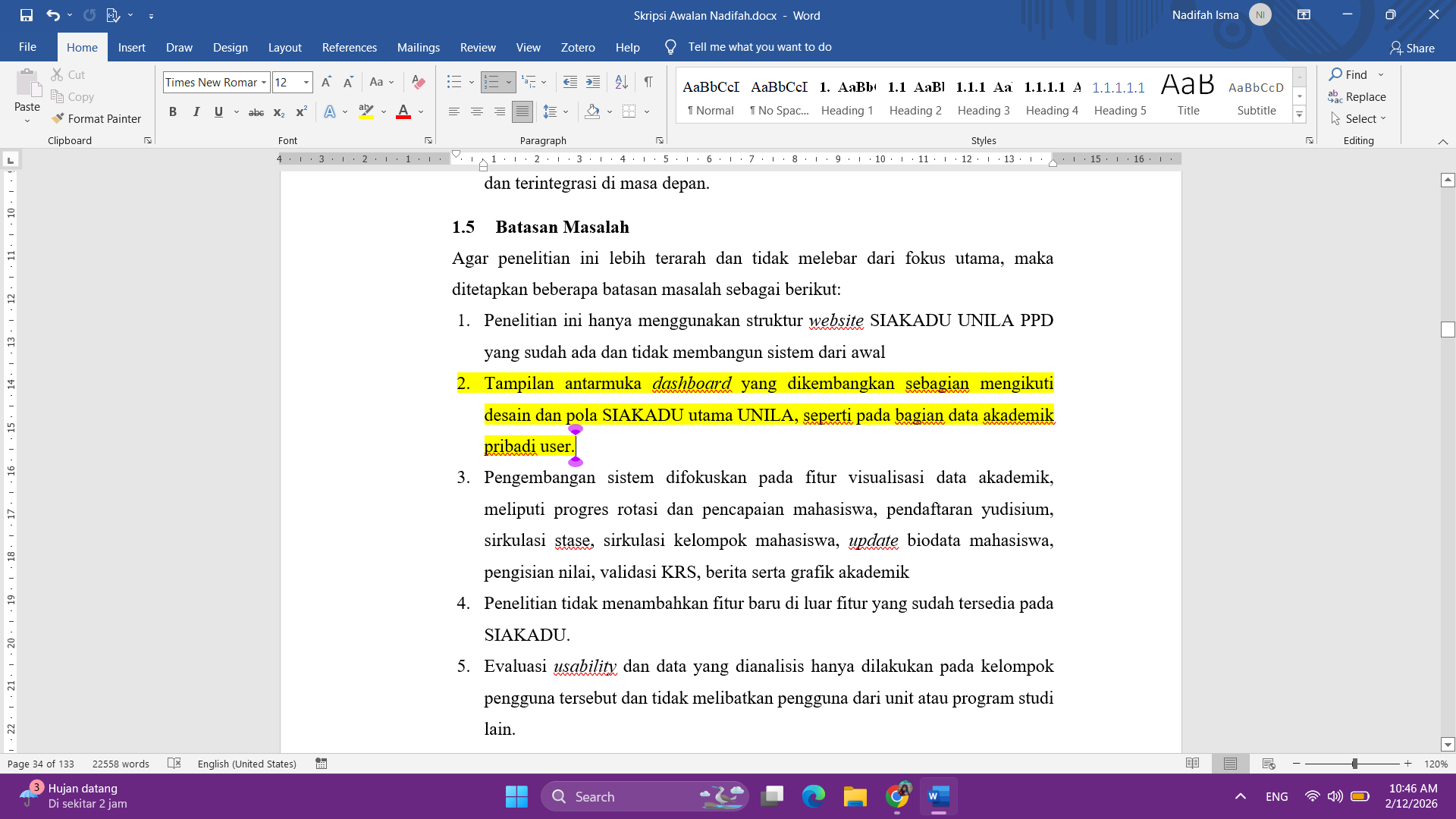The width and height of the screenshot is (1456, 819).
Task: Align text to the right
Action: click(500, 112)
